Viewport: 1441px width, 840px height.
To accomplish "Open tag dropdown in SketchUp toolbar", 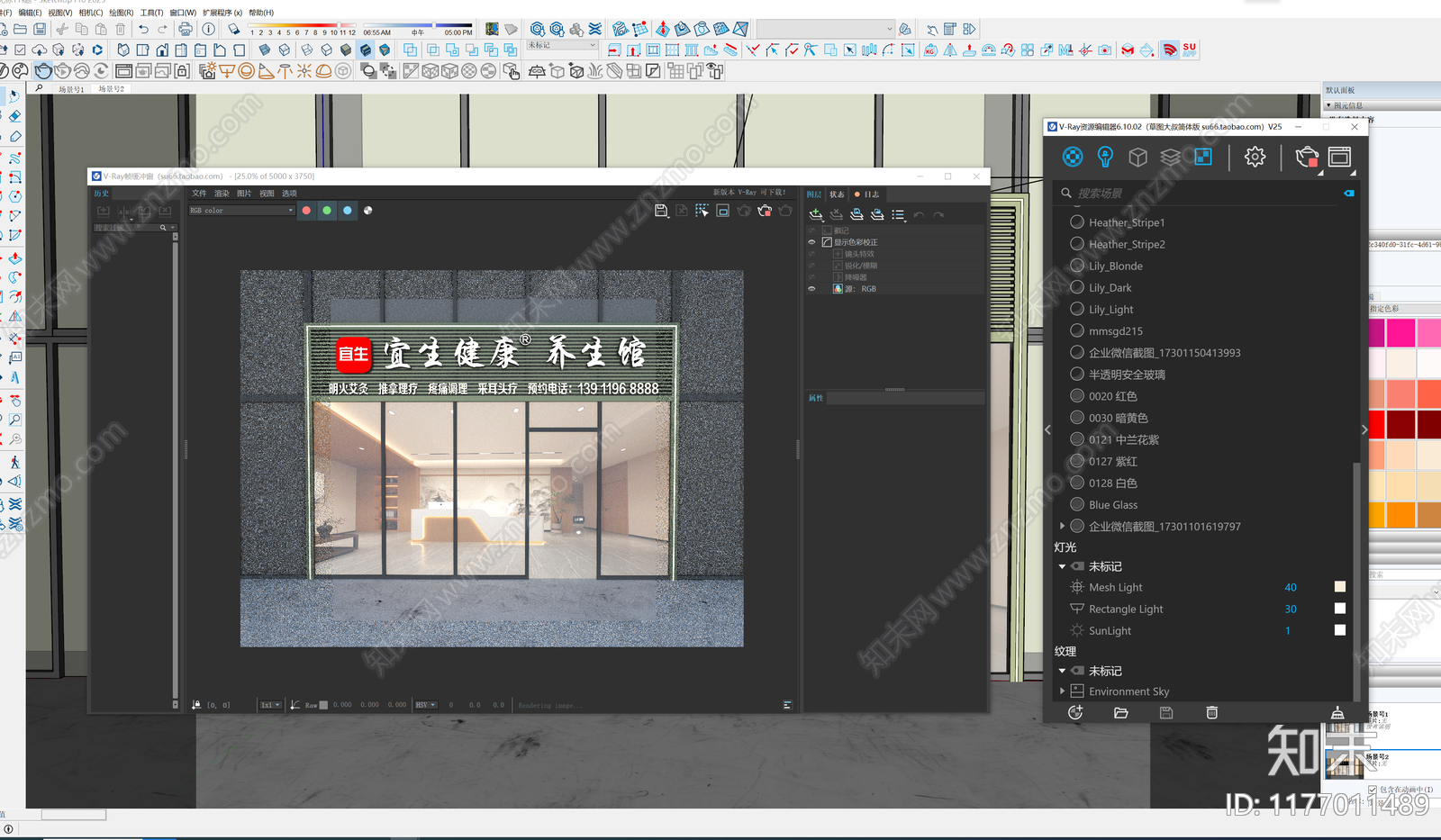I will tap(562, 45).
